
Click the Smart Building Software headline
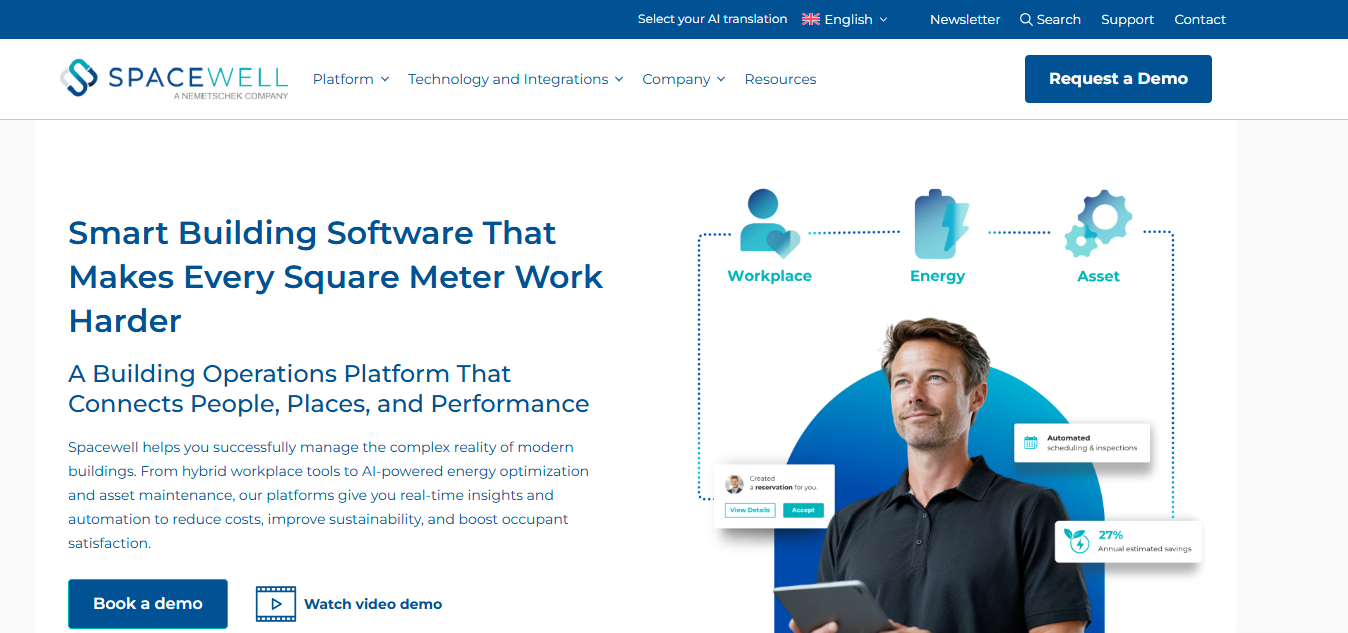[x=336, y=276]
